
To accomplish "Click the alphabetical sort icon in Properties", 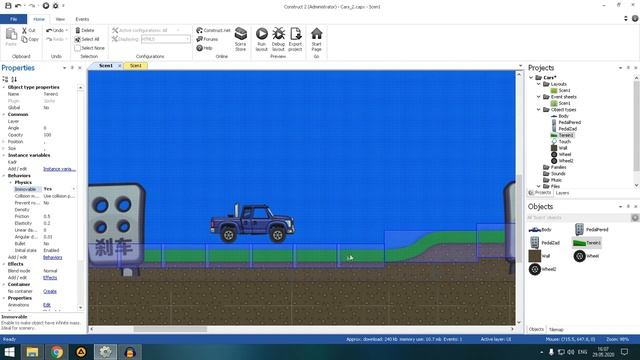I will [14, 79].
